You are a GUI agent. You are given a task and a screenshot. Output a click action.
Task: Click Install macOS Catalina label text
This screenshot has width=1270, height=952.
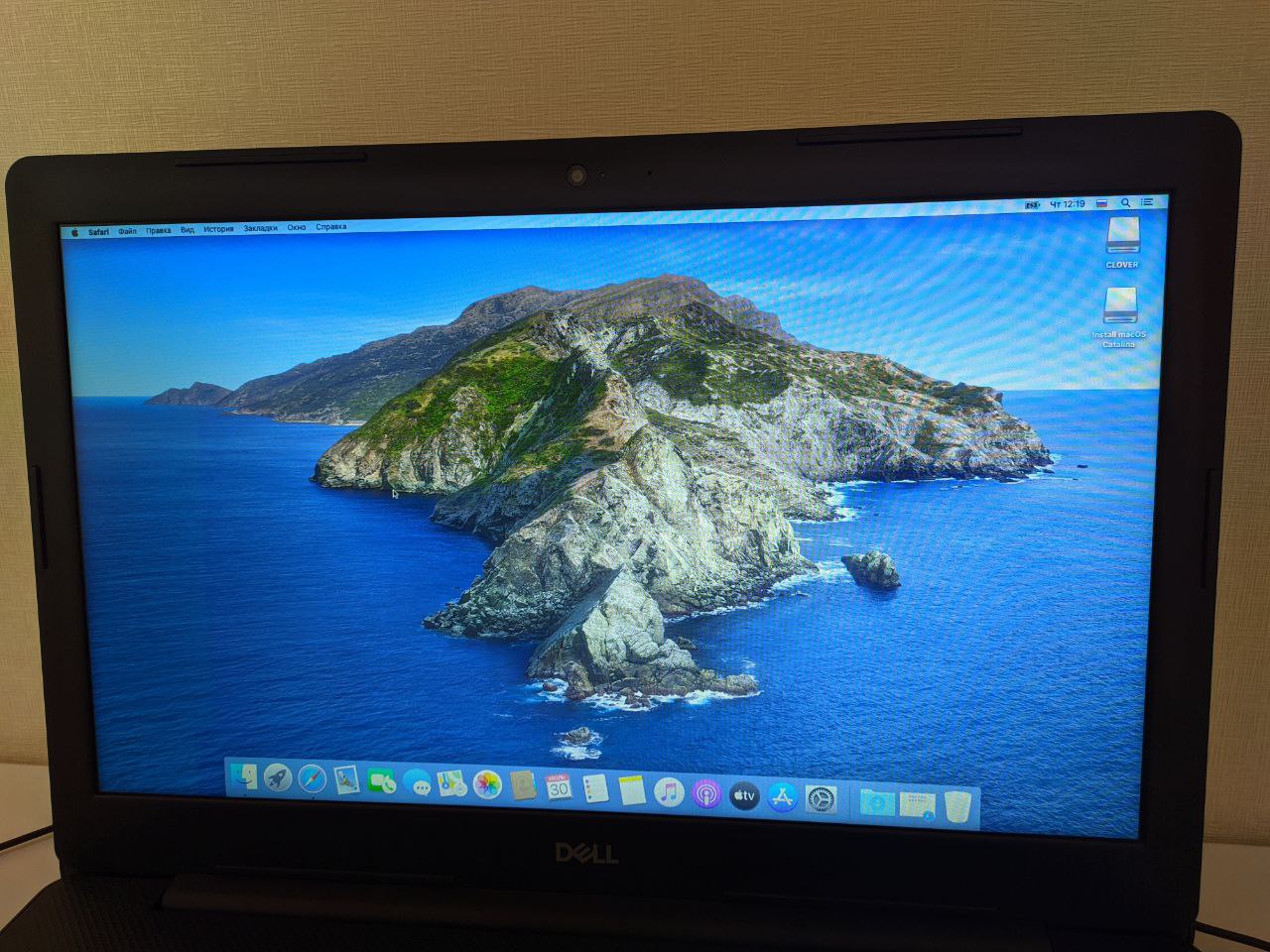tap(1119, 339)
